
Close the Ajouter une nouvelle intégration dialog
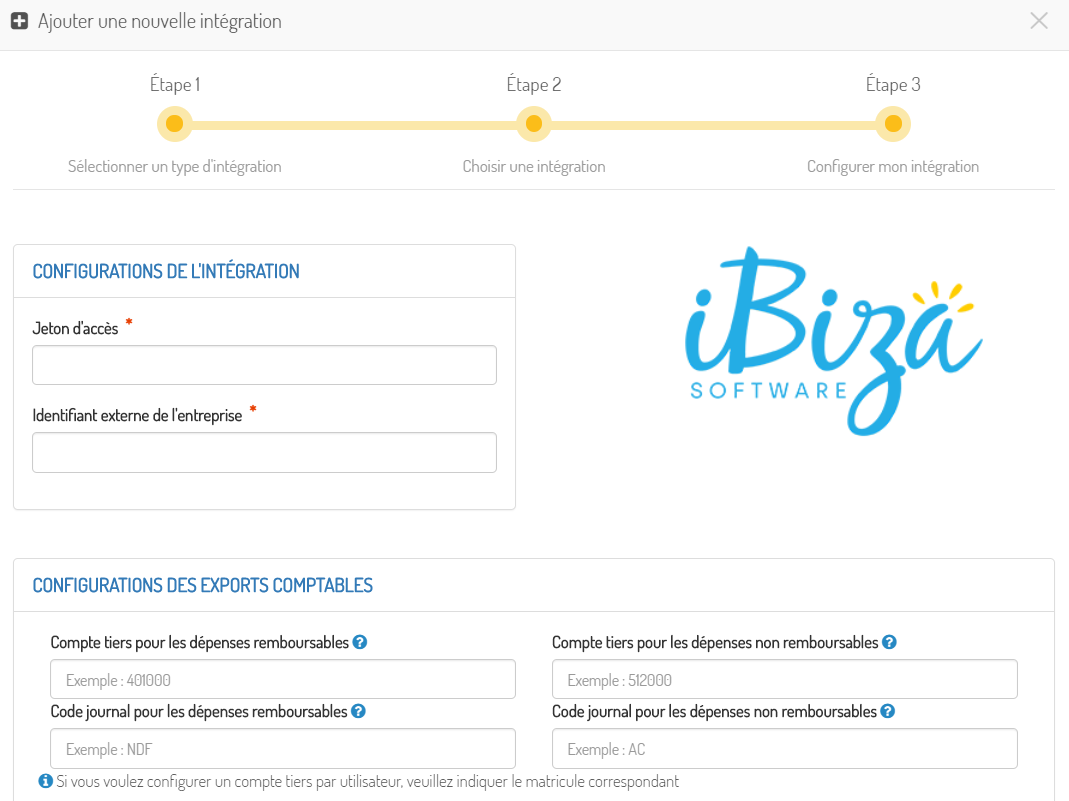[1038, 21]
